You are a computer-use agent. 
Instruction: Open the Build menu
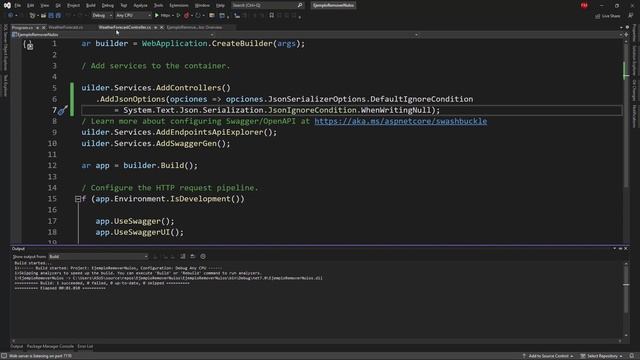pos(91,5)
